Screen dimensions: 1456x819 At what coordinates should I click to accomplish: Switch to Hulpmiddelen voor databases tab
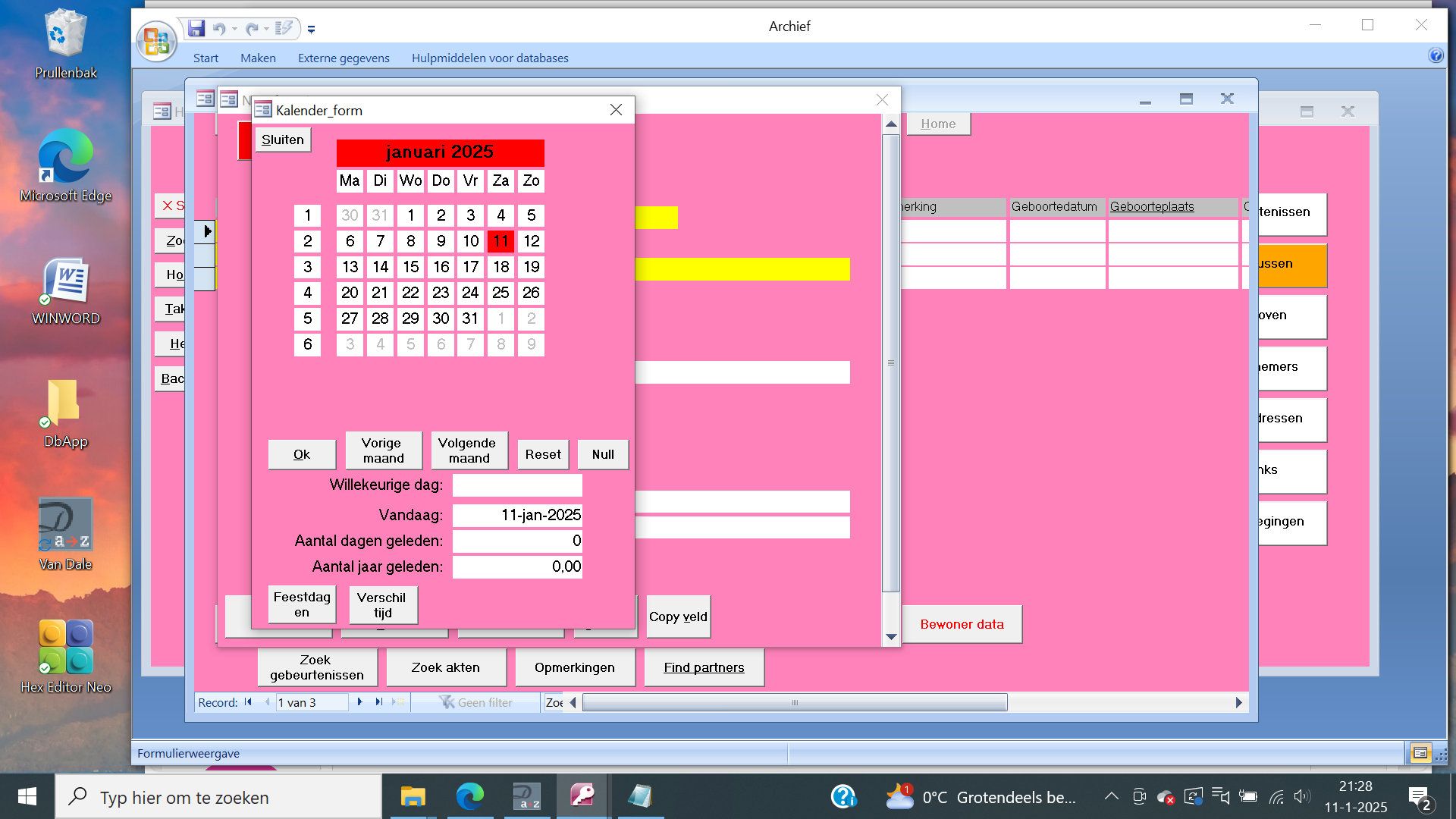coord(490,58)
